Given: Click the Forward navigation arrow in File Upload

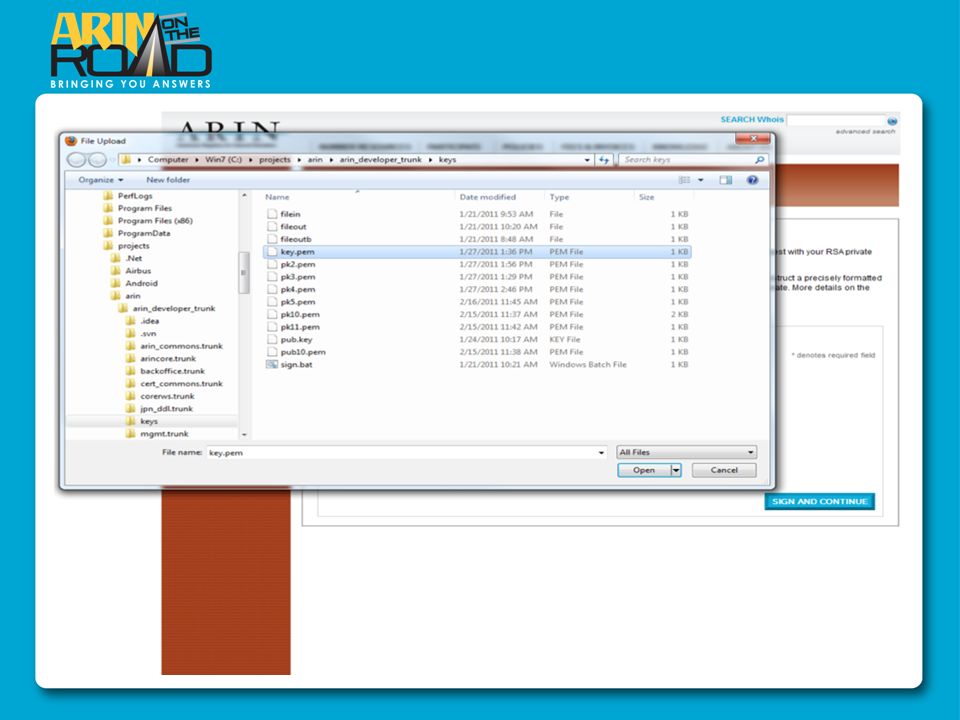Looking at the screenshot, I should 97,160.
